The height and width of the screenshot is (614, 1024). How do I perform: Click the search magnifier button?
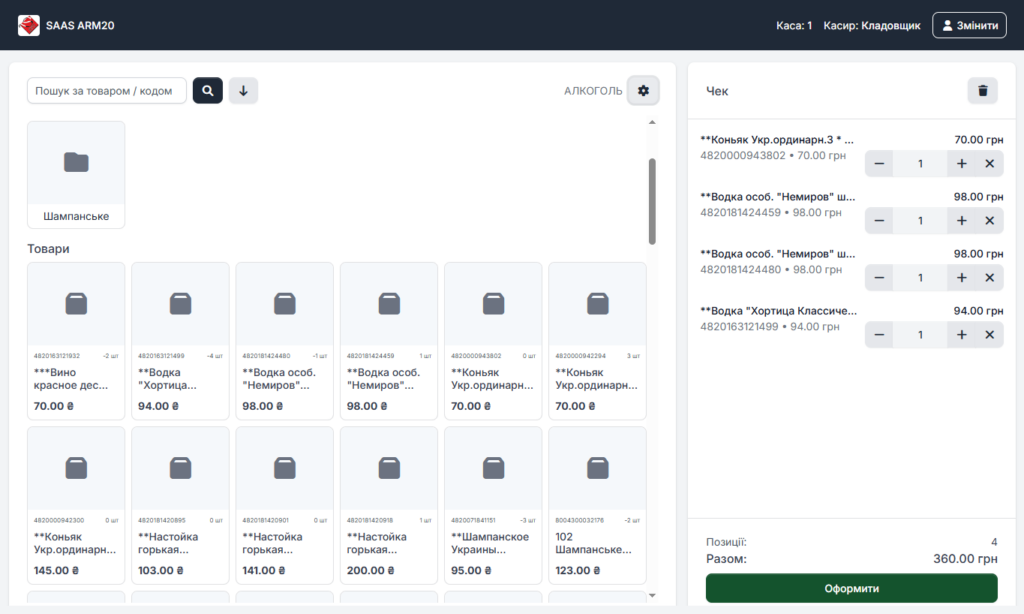[207, 91]
